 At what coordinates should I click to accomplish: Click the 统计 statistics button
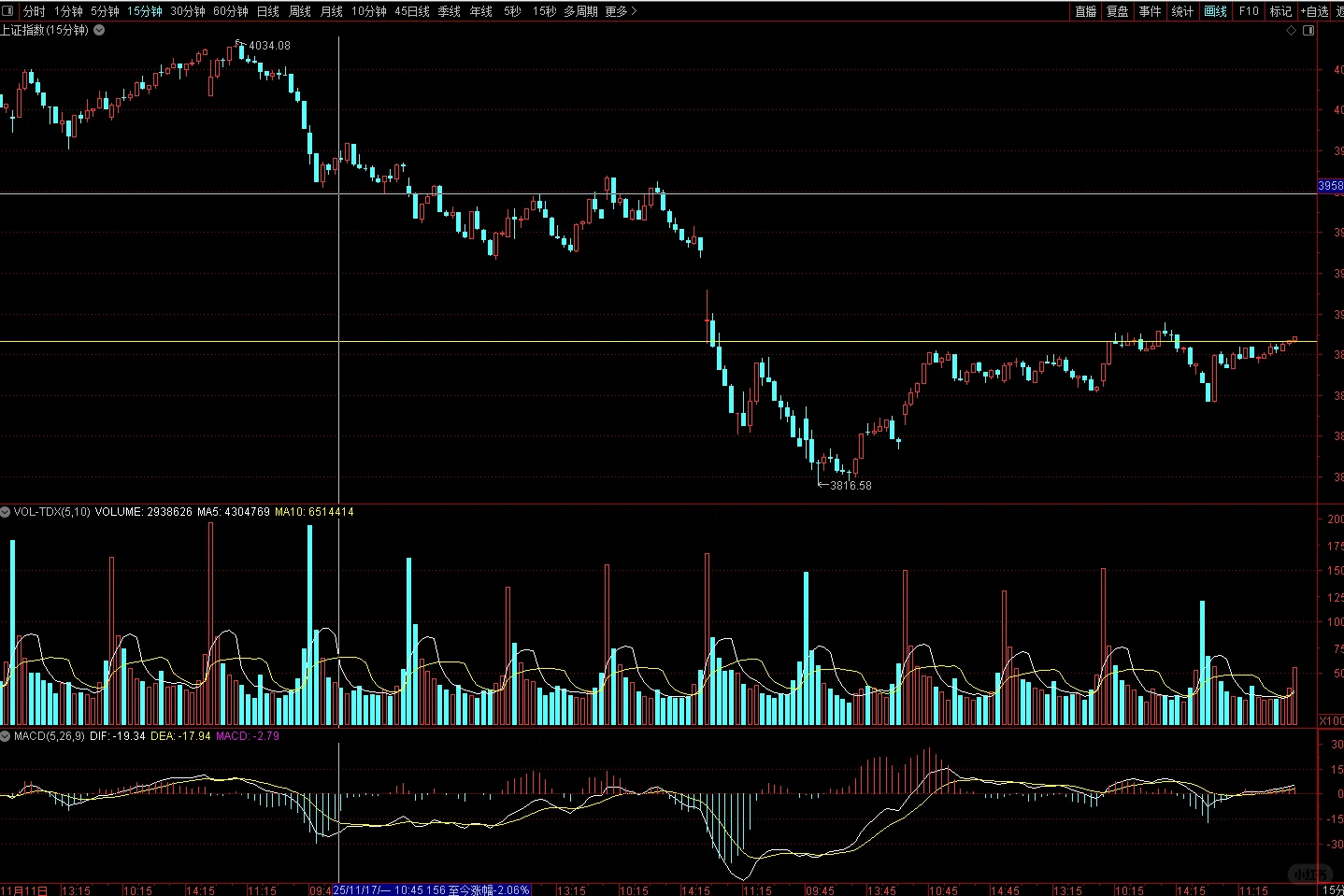(x=1183, y=11)
